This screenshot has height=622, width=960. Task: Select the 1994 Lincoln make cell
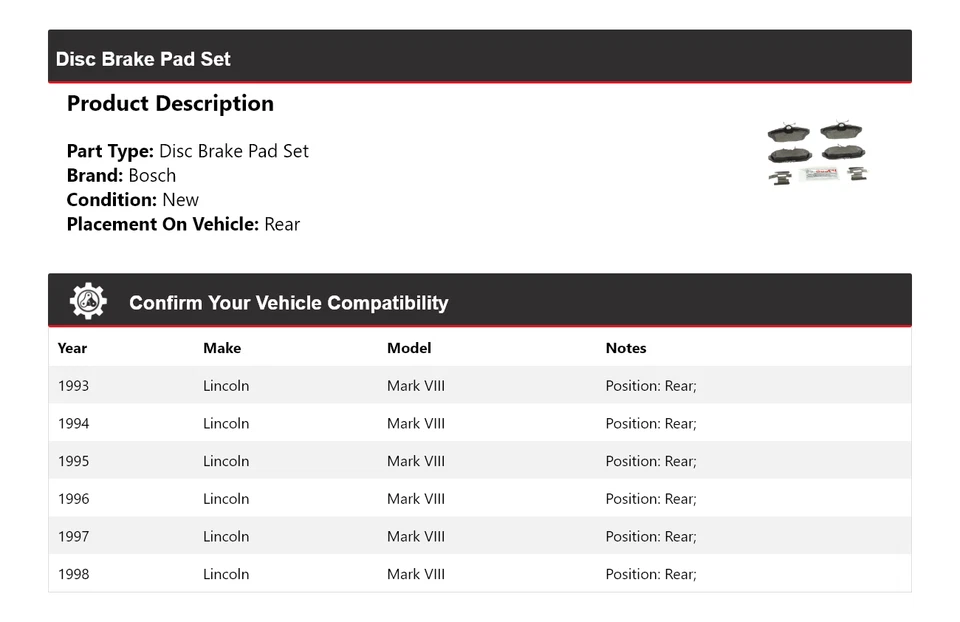pyautogui.click(x=226, y=424)
